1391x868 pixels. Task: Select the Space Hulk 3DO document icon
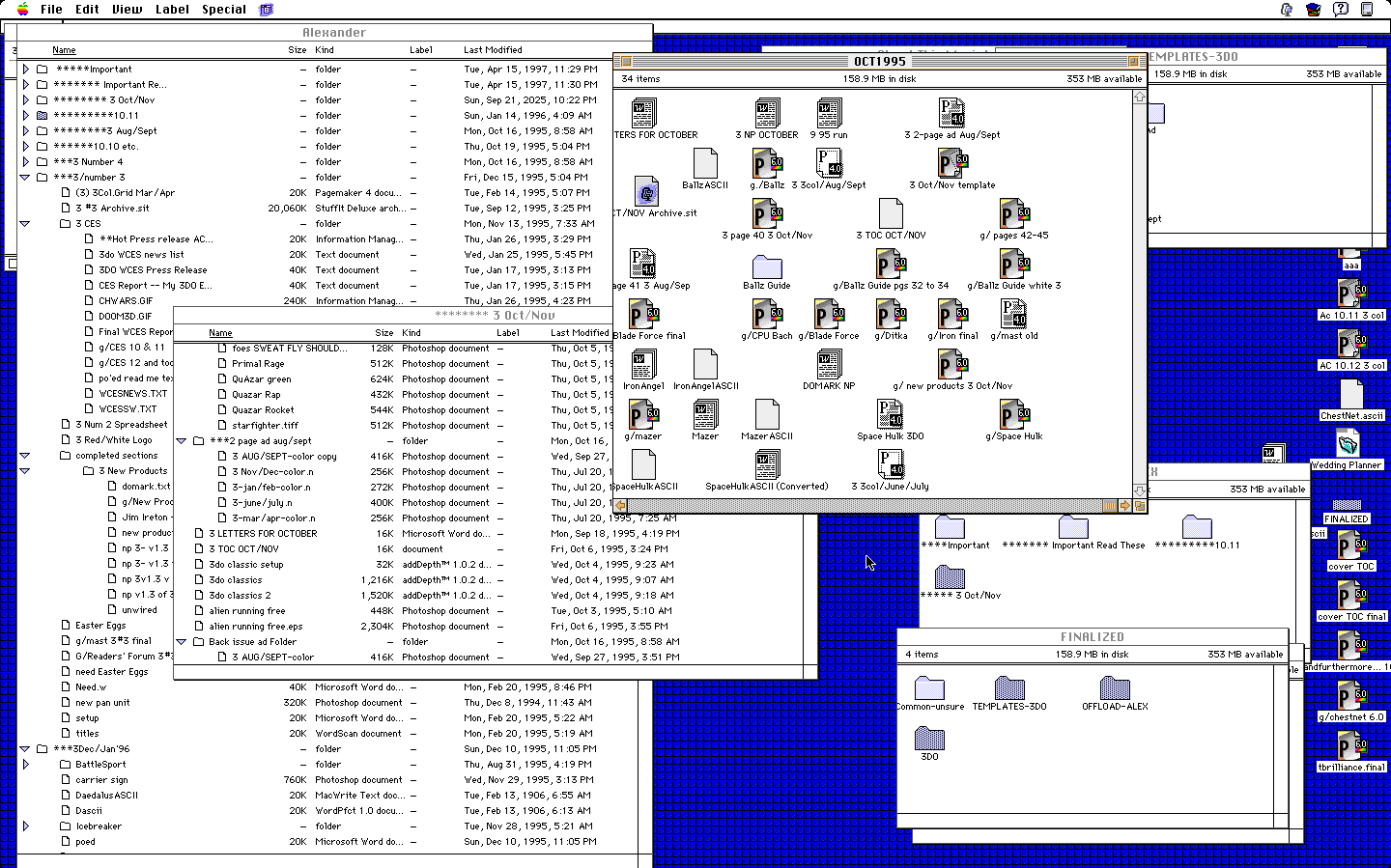(x=890, y=415)
